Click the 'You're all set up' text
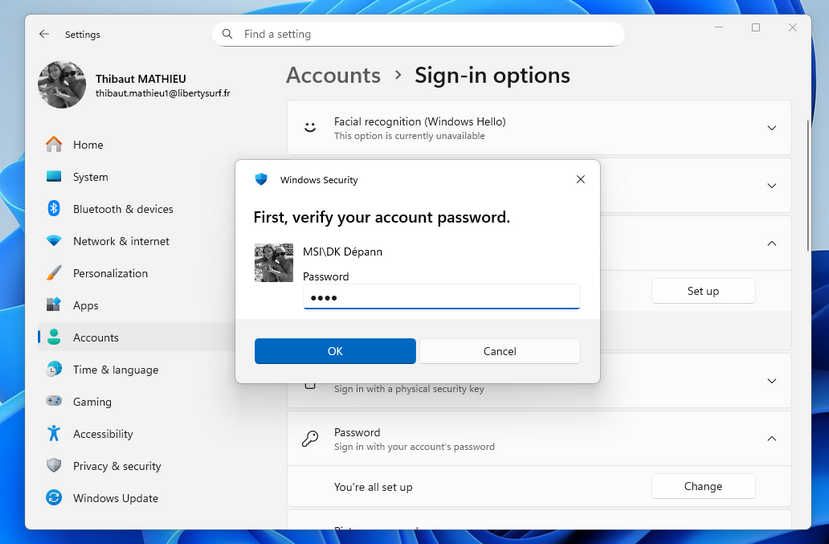The width and height of the screenshot is (829, 544). [x=373, y=487]
